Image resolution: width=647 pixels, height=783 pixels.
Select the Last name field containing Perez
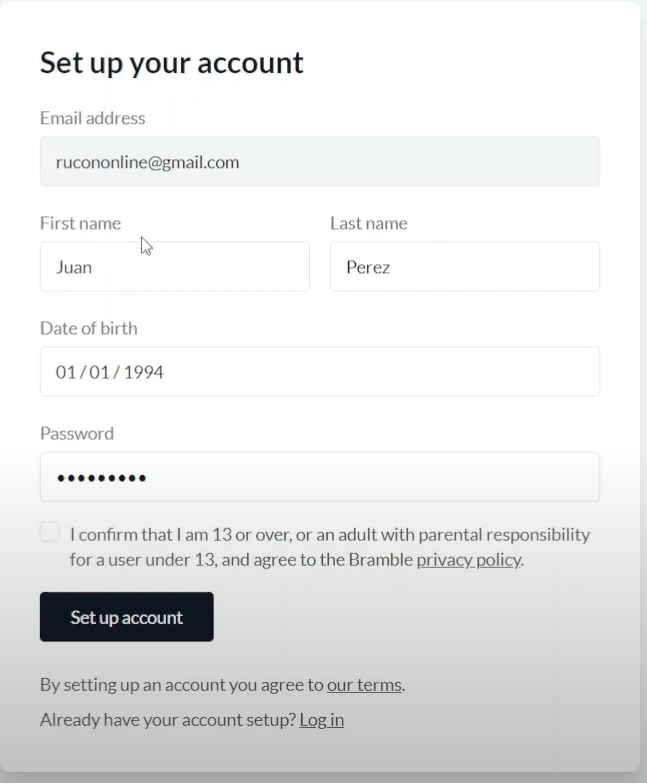[x=465, y=267]
